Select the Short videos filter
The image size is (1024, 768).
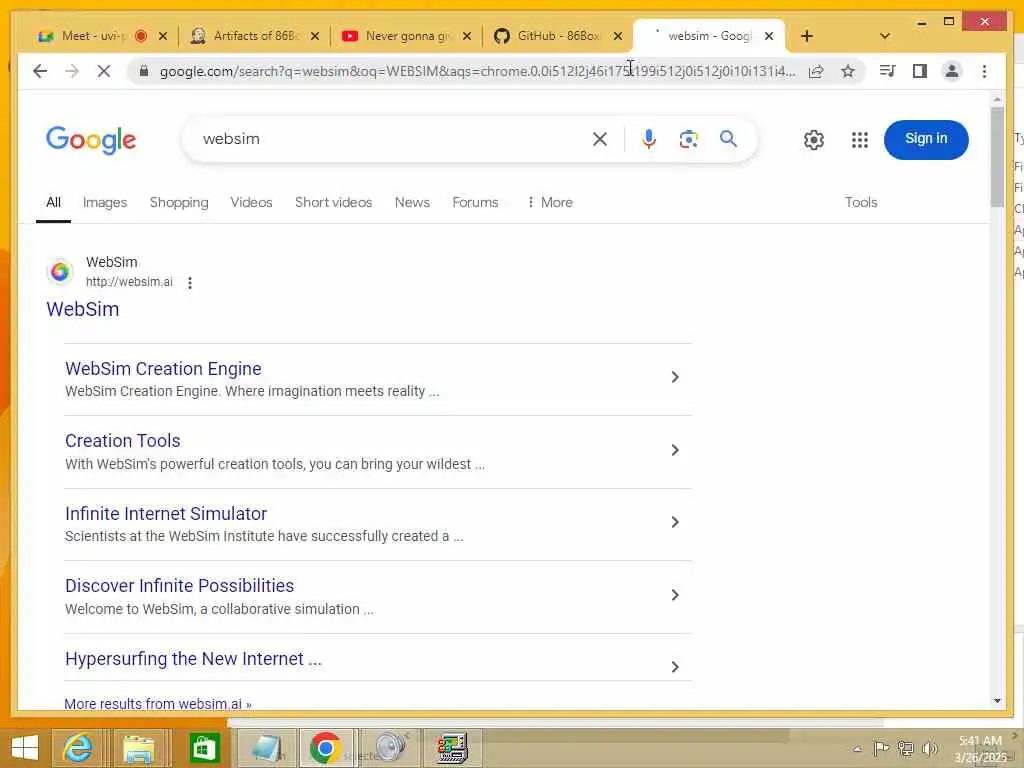pos(334,202)
